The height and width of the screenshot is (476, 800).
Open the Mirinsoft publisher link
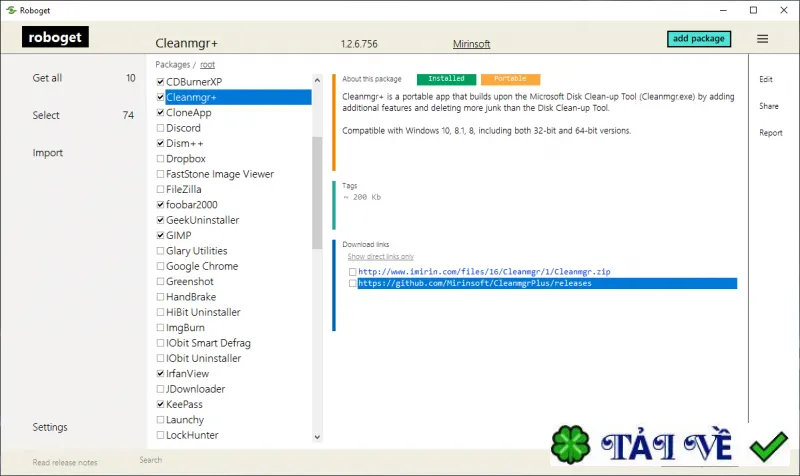coord(471,44)
